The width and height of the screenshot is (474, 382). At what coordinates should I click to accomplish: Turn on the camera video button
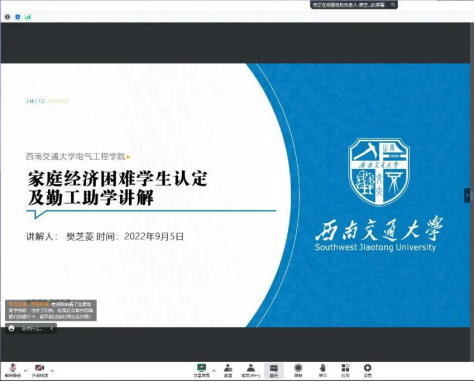click(40, 370)
